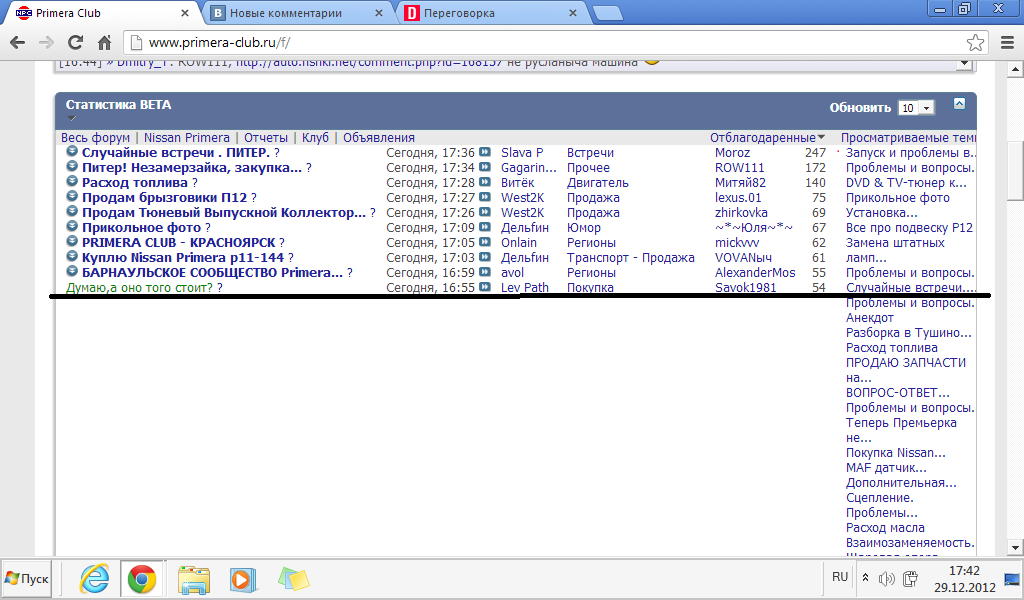Open viewed topic Разборка в Тушино...
The image size is (1024, 600).
pyautogui.click(x=908, y=332)
